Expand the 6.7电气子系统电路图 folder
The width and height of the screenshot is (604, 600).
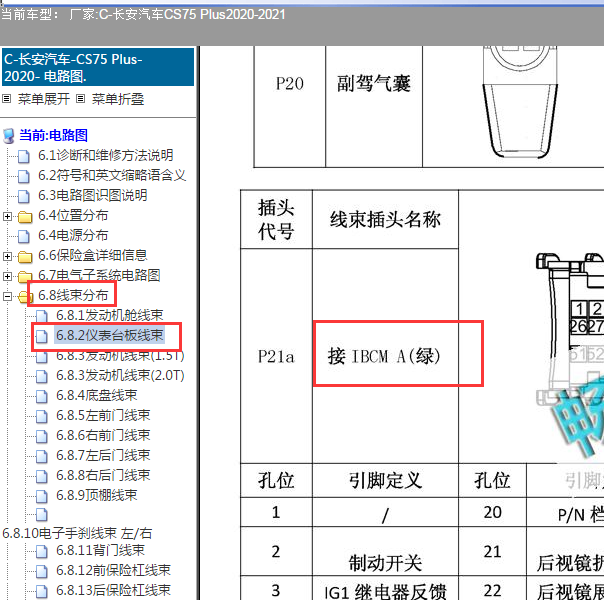click(x=7, y=277)
